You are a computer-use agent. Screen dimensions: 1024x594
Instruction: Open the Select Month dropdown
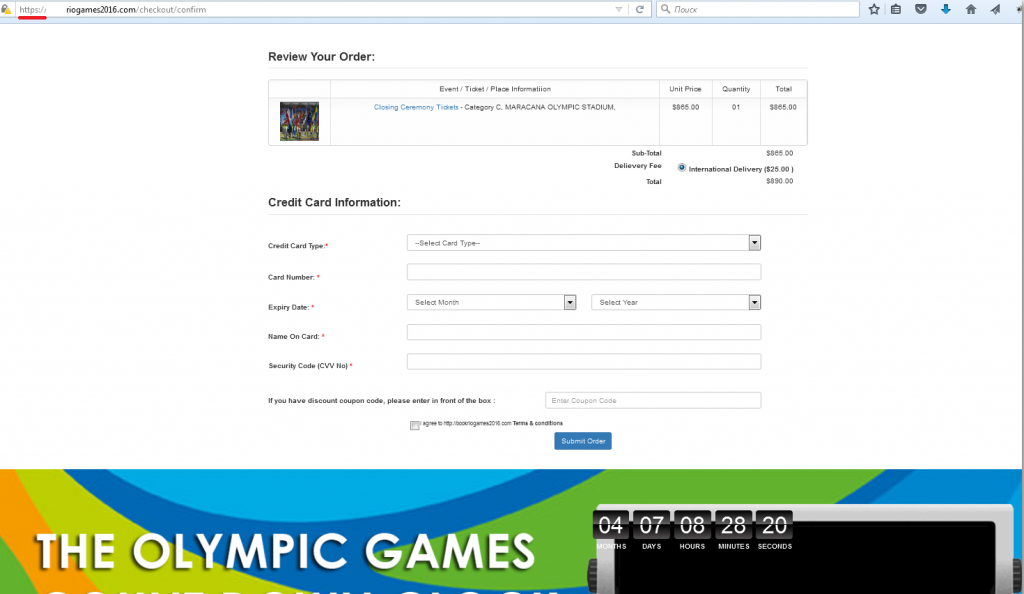coord(491,302)
